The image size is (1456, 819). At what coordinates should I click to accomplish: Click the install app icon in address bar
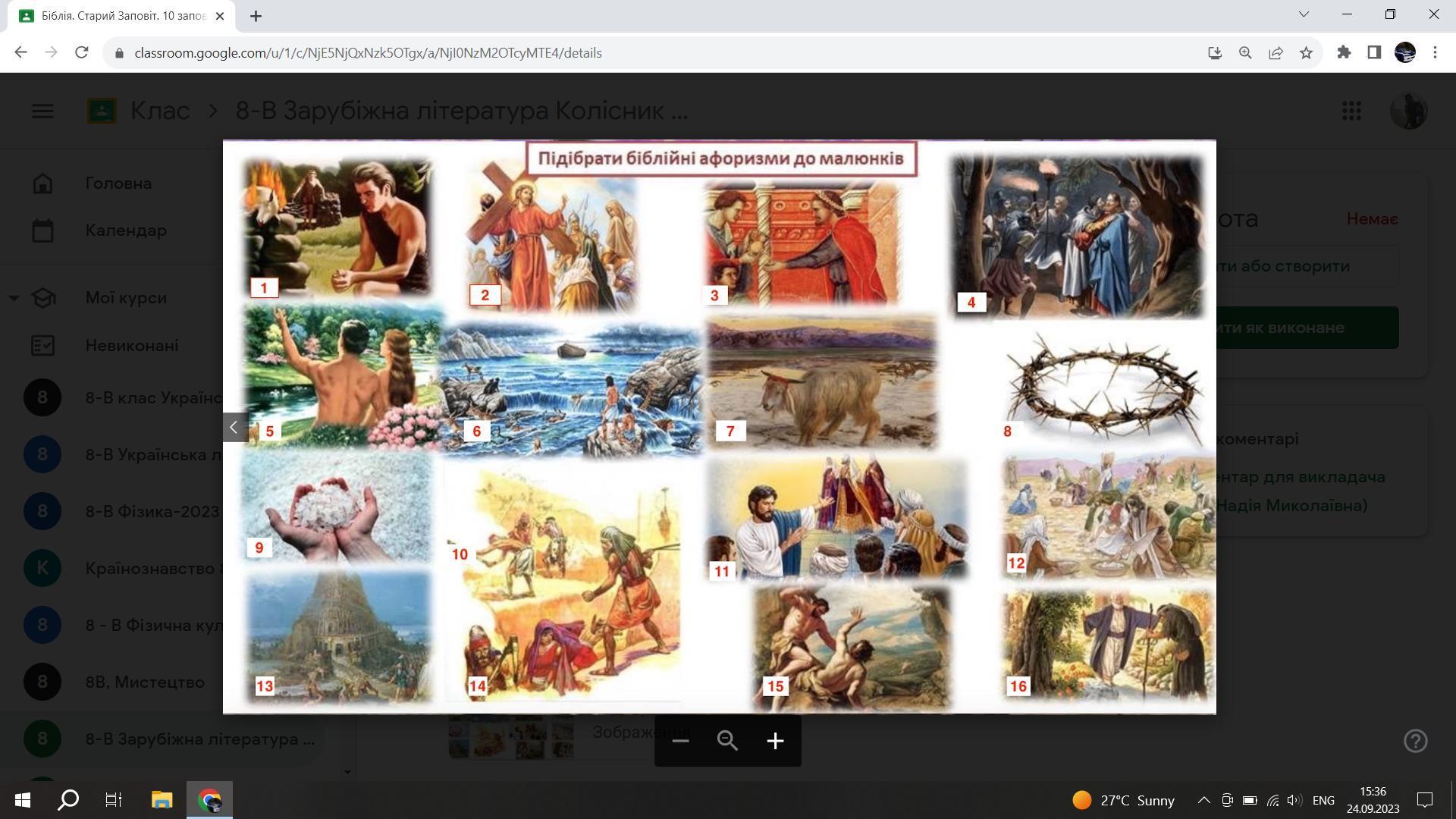click(x=1215, y=52)
